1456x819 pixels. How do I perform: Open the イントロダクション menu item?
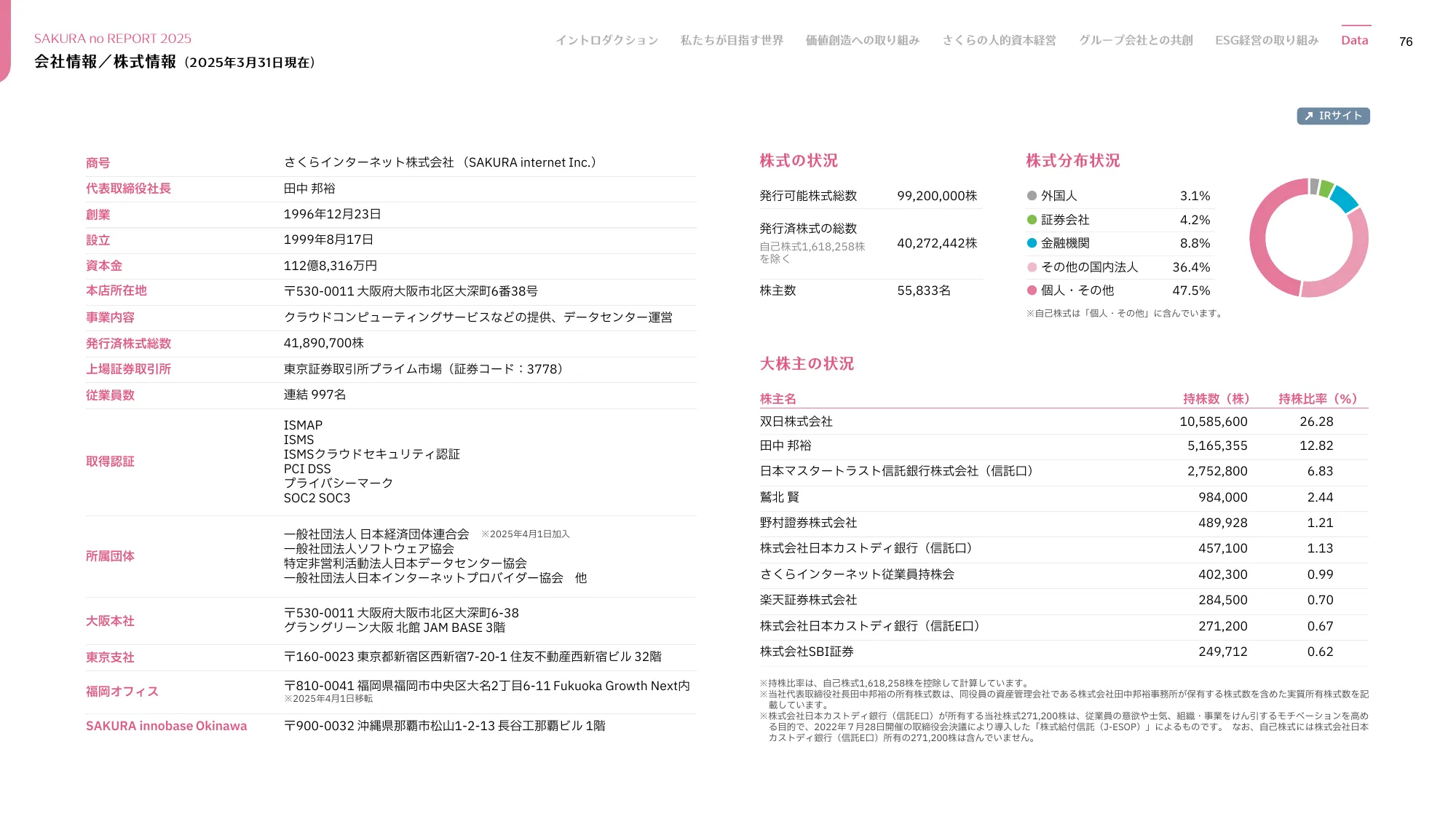point(608,41)
